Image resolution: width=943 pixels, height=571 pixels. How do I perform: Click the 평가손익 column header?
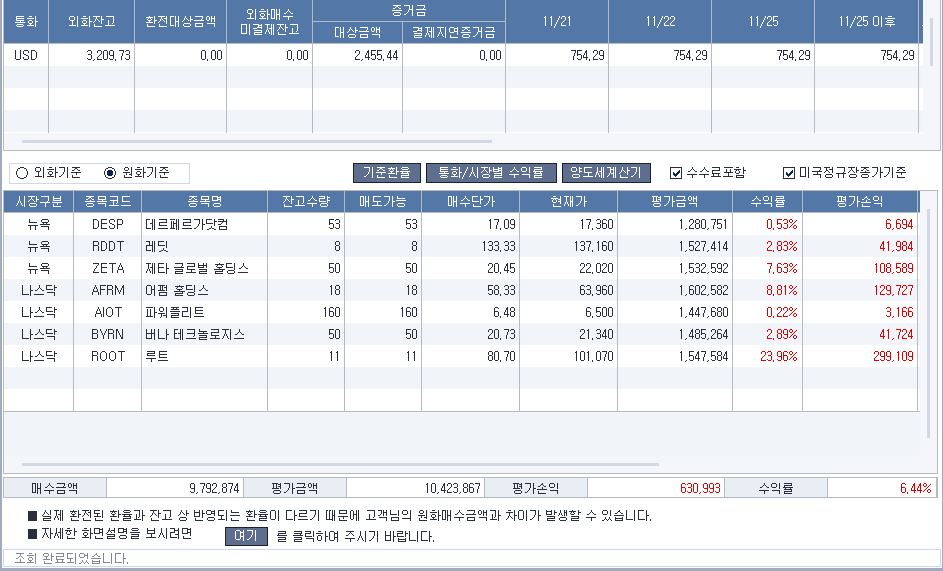[x=859, y=202]
